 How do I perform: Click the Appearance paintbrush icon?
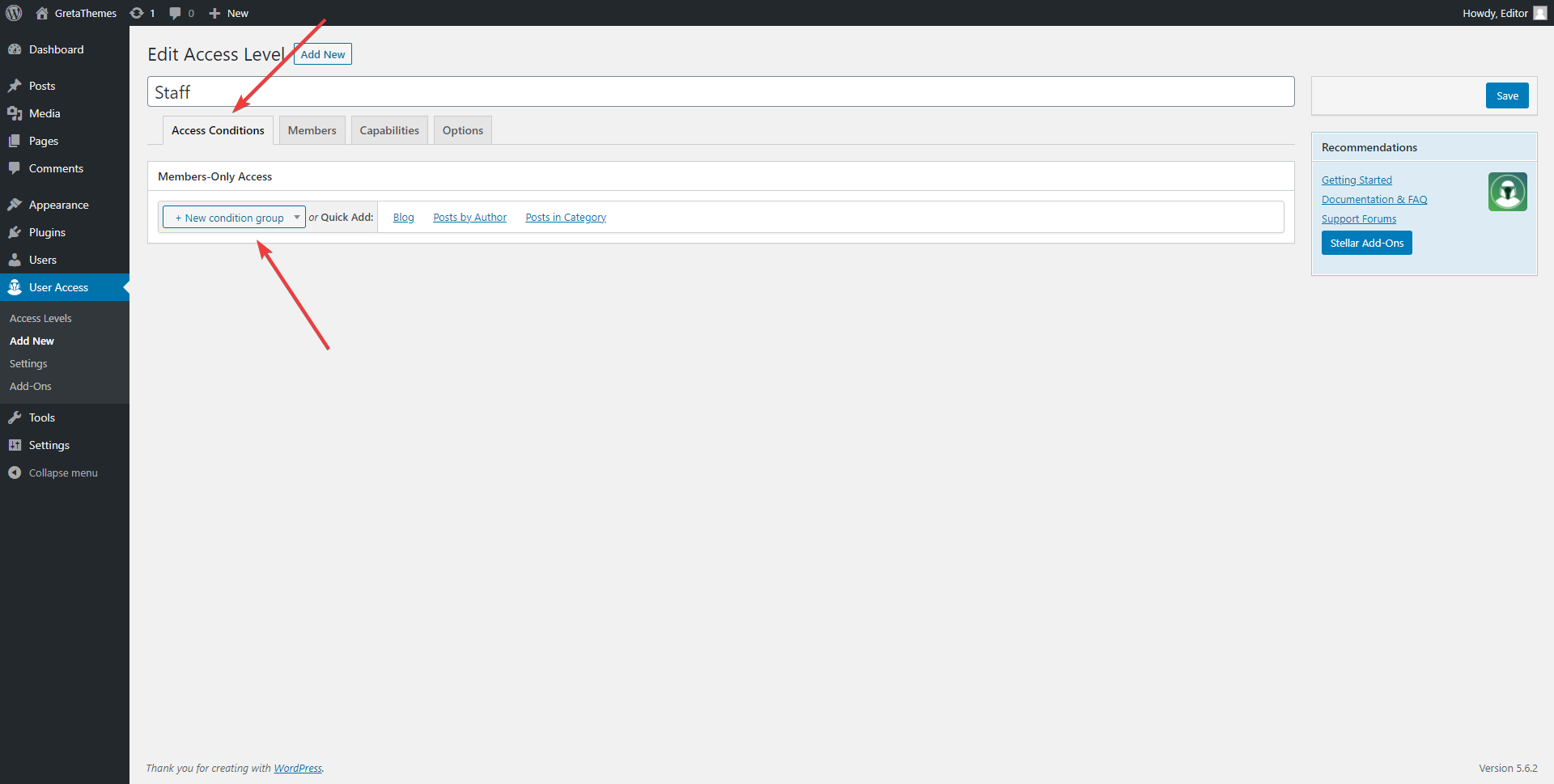click(15, 205)
